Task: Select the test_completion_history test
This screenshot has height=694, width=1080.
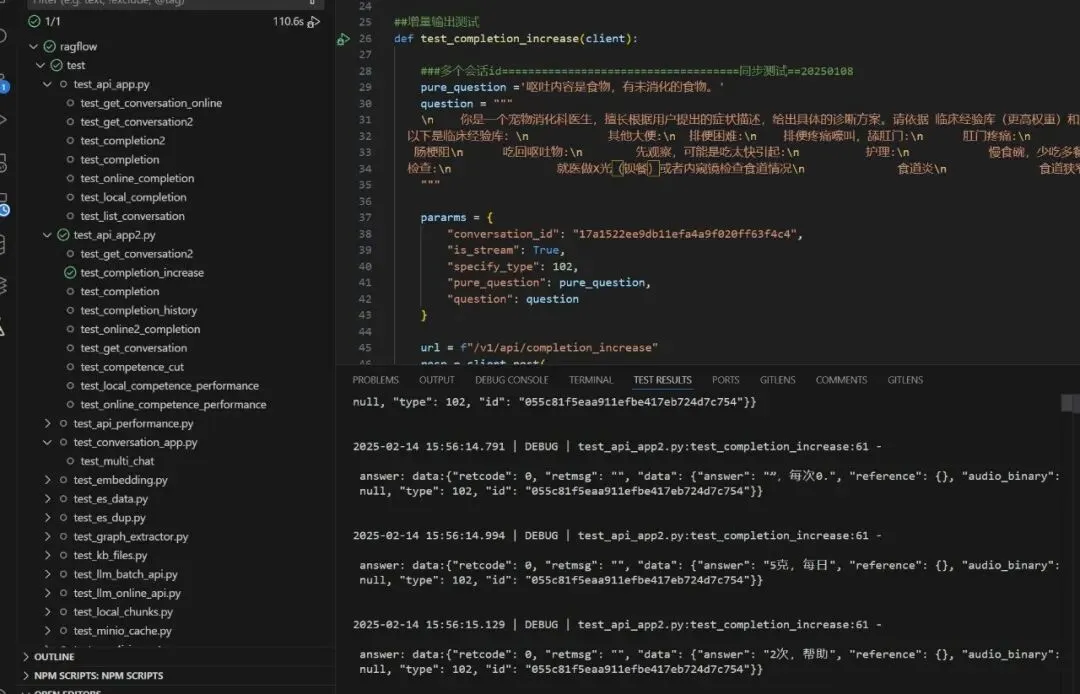Action: [x=138, y=311]
